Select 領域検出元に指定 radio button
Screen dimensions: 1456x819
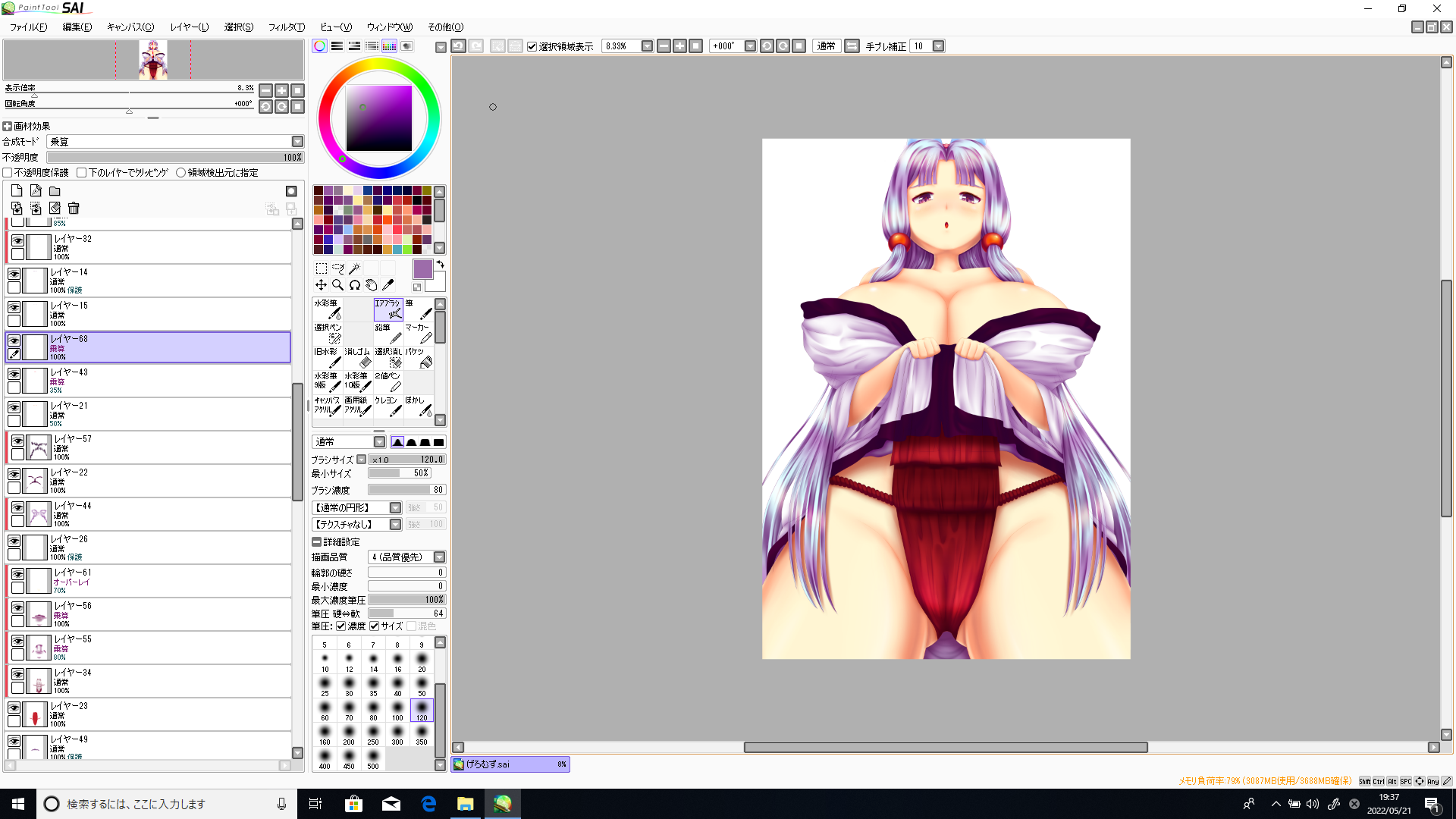180,173
